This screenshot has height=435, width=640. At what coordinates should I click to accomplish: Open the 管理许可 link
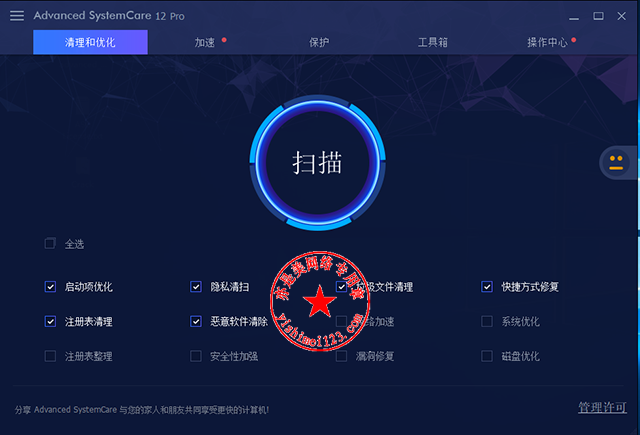602,407
